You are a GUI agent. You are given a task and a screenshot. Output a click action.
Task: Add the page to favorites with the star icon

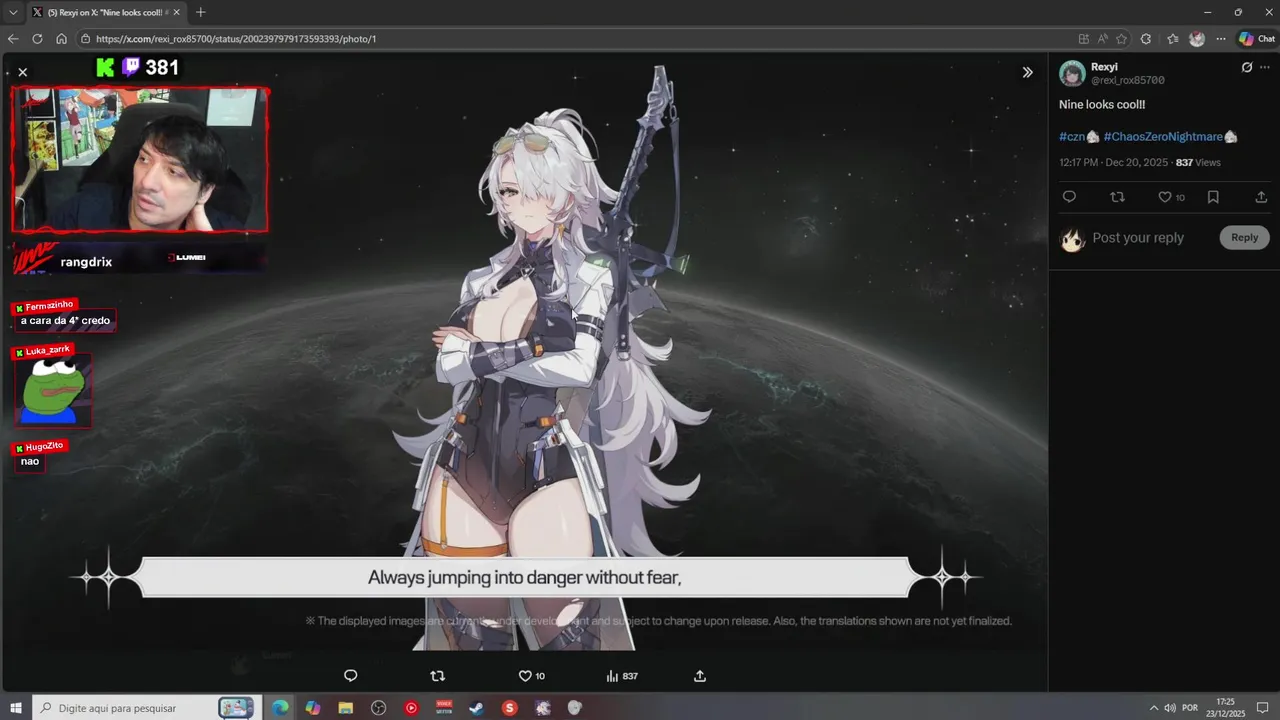point(1122,39)
